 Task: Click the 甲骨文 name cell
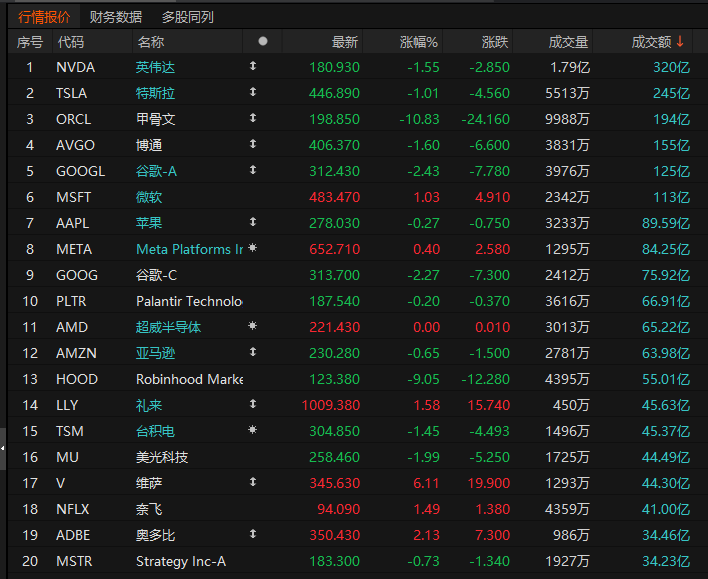155,119
